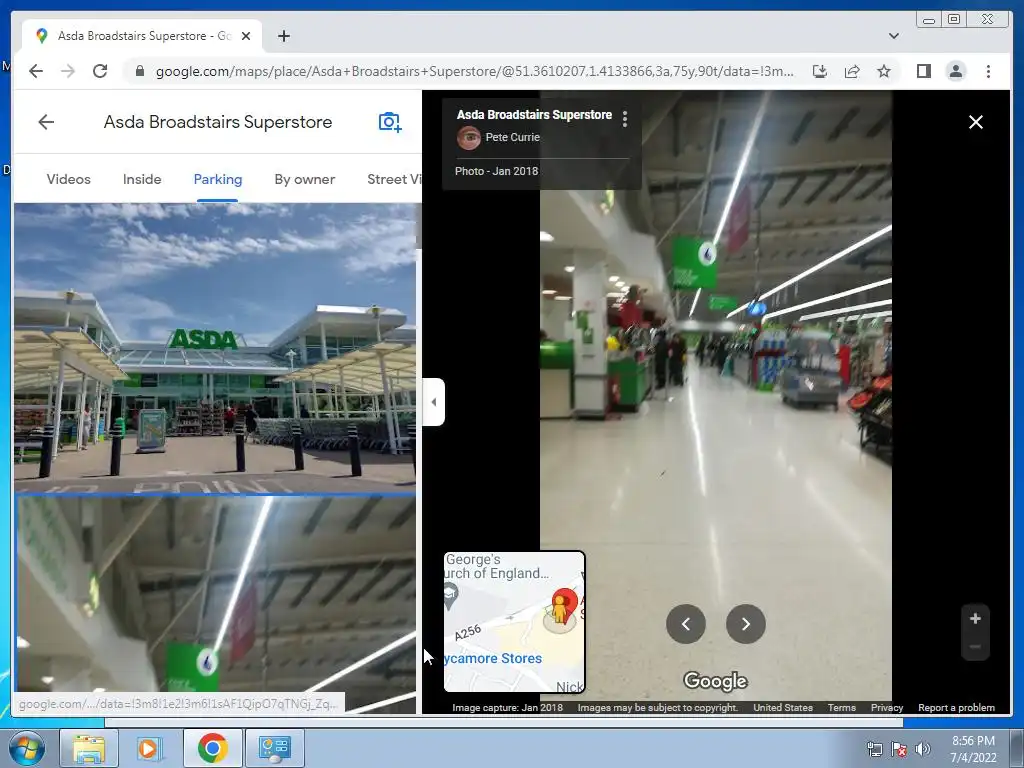The width and height of the screenshot is (1024, 768).
Task: Open the control panel taskbar app
Action: tap(274, 748)
